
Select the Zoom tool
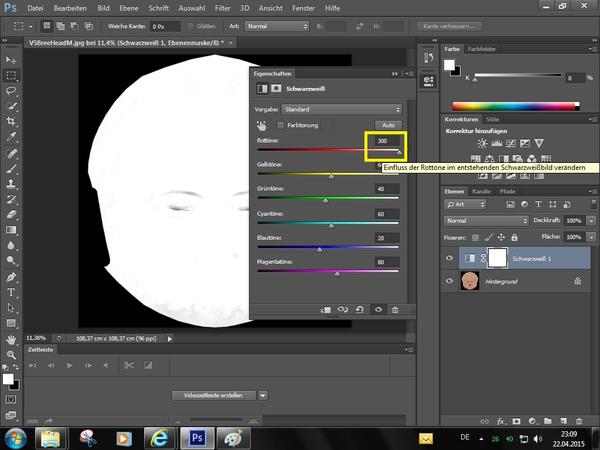pyautogui.click(x=11, y=356)
